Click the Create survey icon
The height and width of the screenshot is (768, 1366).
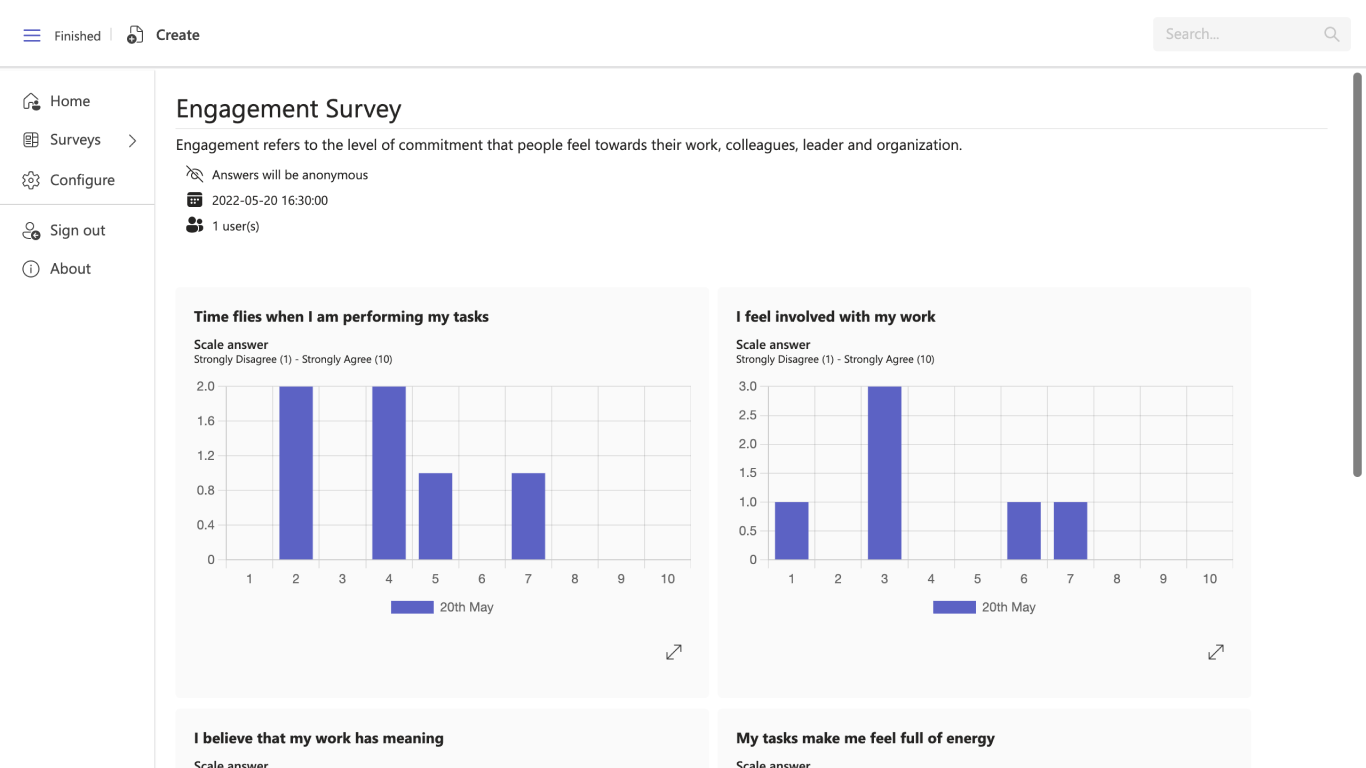135,36
